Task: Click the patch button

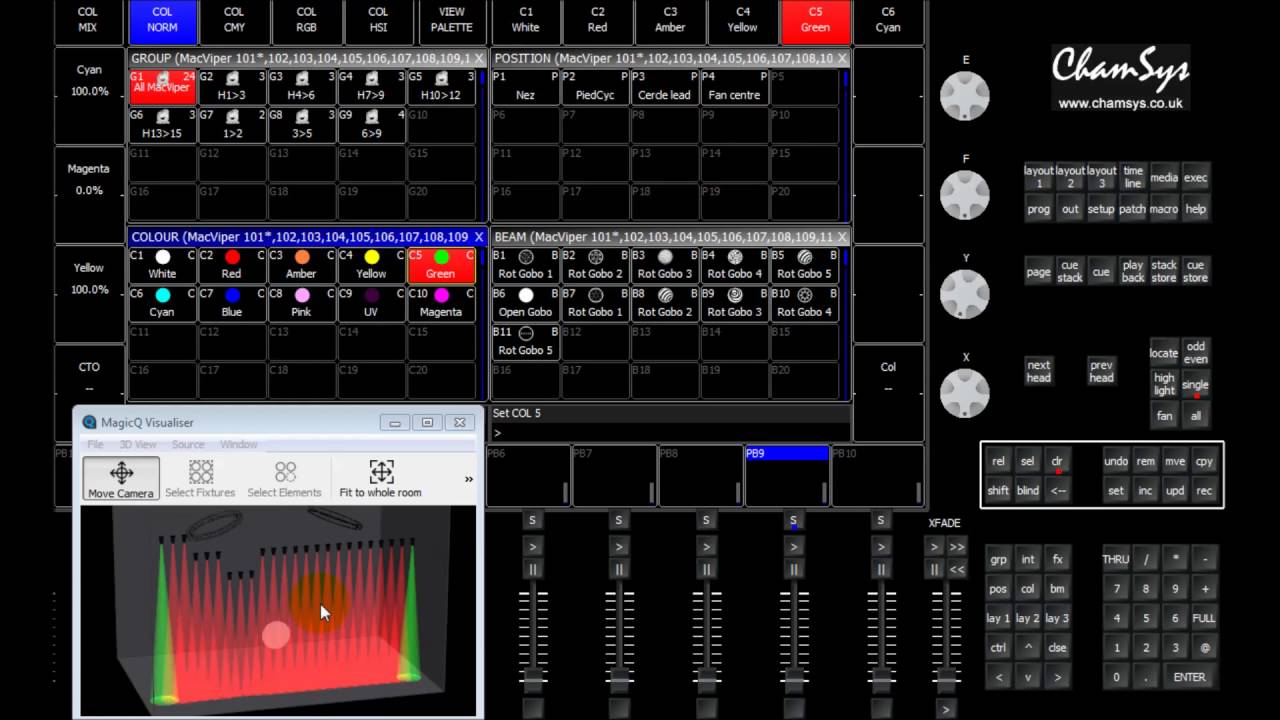Action: coord(1132,209)
